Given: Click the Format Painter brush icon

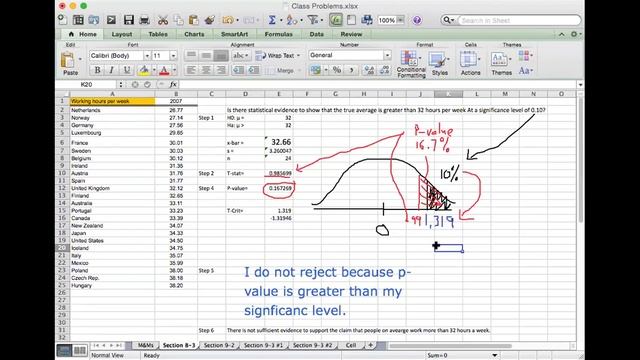Looking at the screenshot, I should [x=210, y=20].
